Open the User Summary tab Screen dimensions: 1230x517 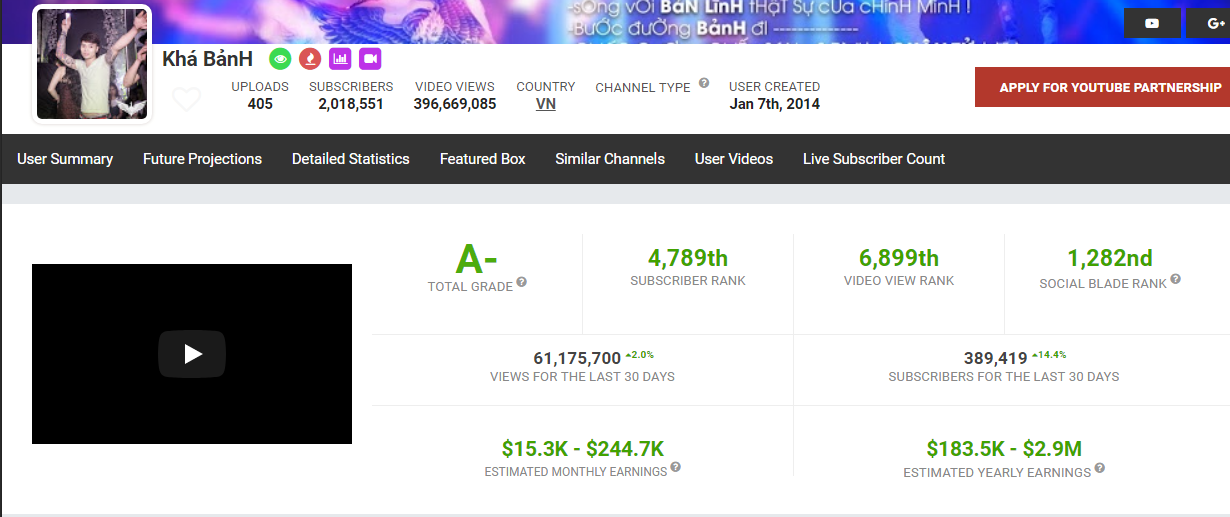[x=65, y=159]
